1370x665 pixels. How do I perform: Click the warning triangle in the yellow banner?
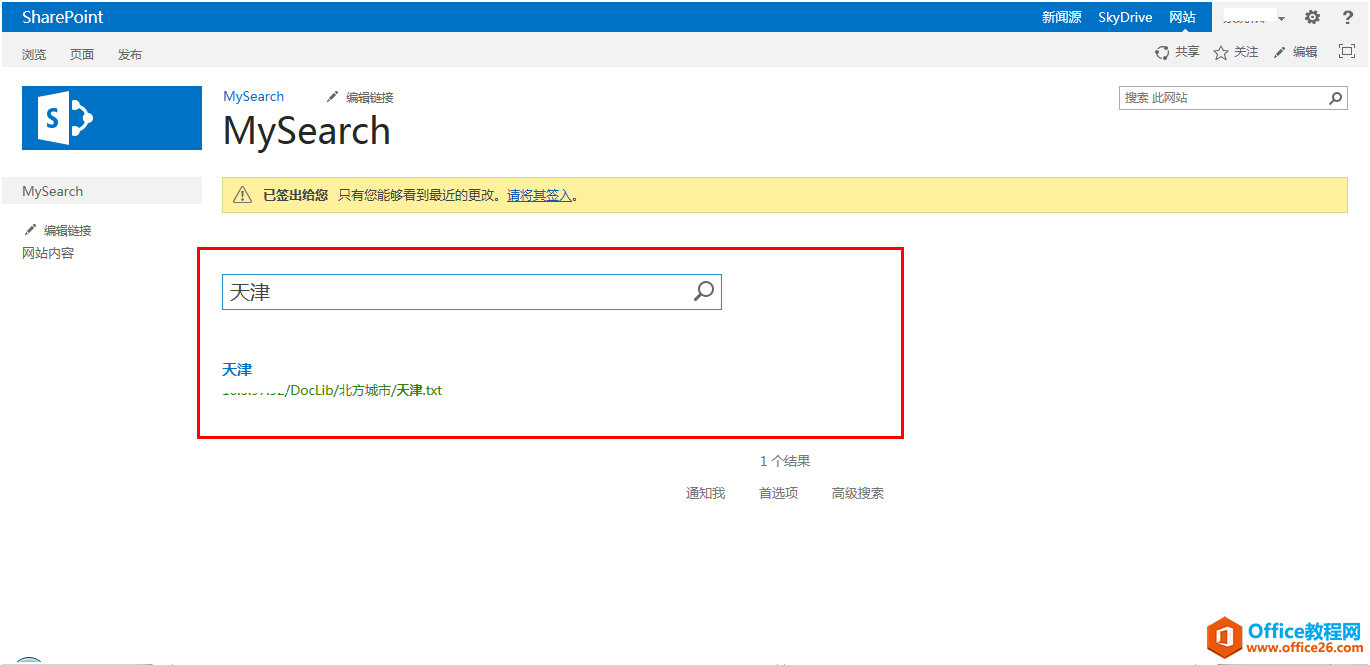pyautogui.click(x=241, y=194)
